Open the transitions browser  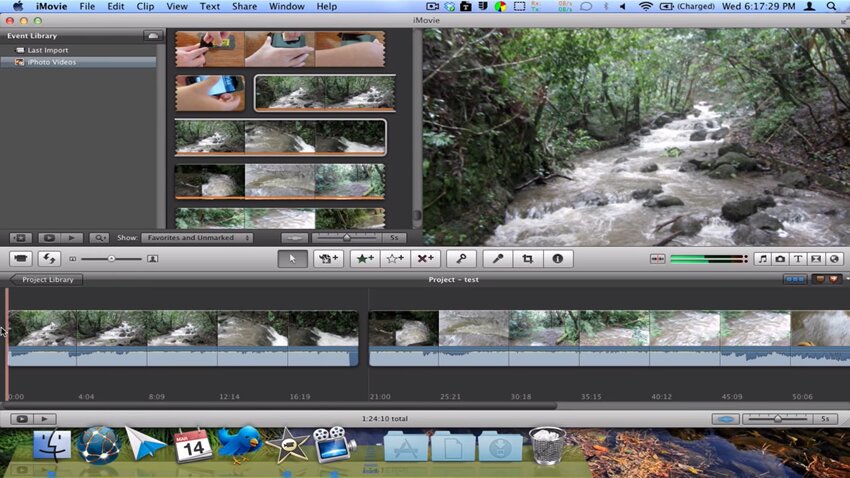tap(816, 259)
